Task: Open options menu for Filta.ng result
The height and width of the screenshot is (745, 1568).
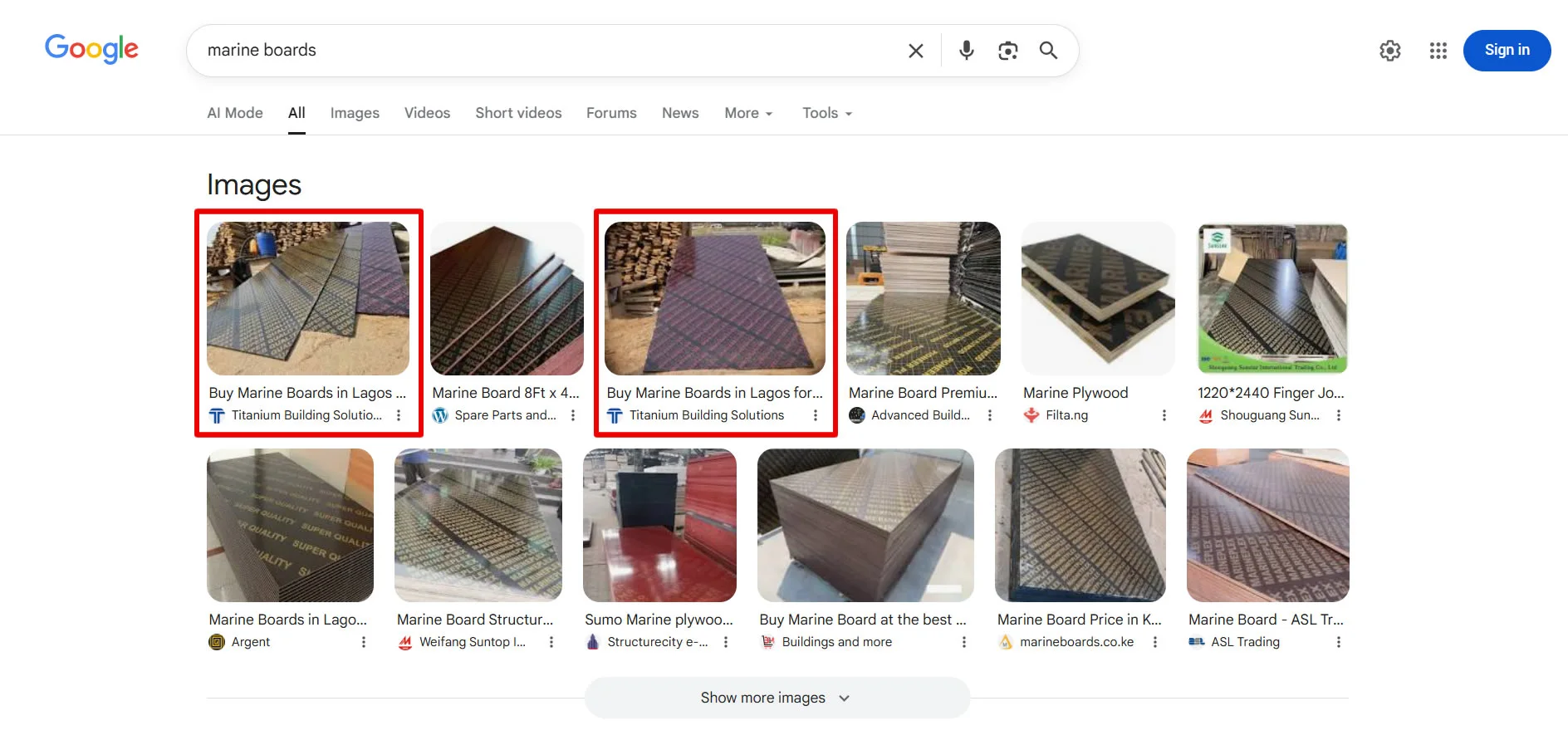Action: click(1164, 415)
